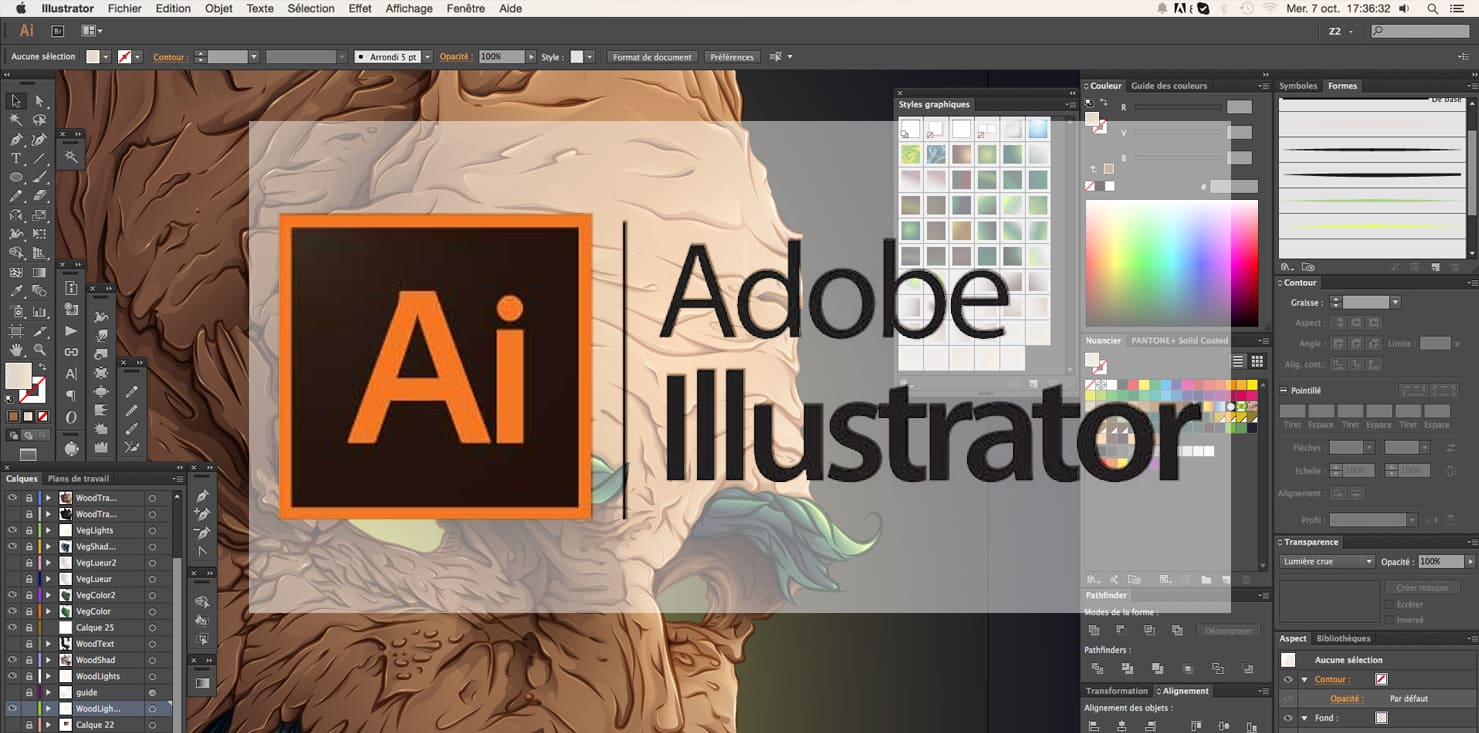Toggle visibility of Calque 25 layer
Image resolution: width=1479 pixels, height=733 pixels.
click(12, 628)
